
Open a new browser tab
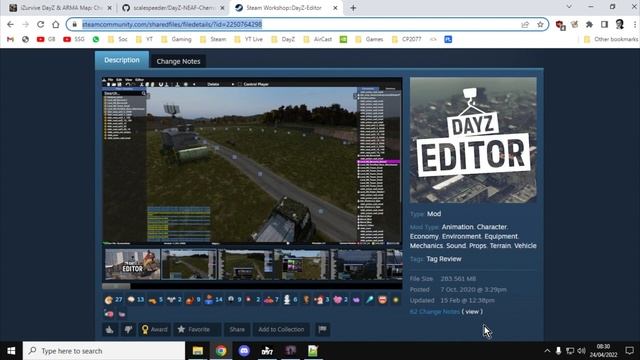[x=353, y=8]
